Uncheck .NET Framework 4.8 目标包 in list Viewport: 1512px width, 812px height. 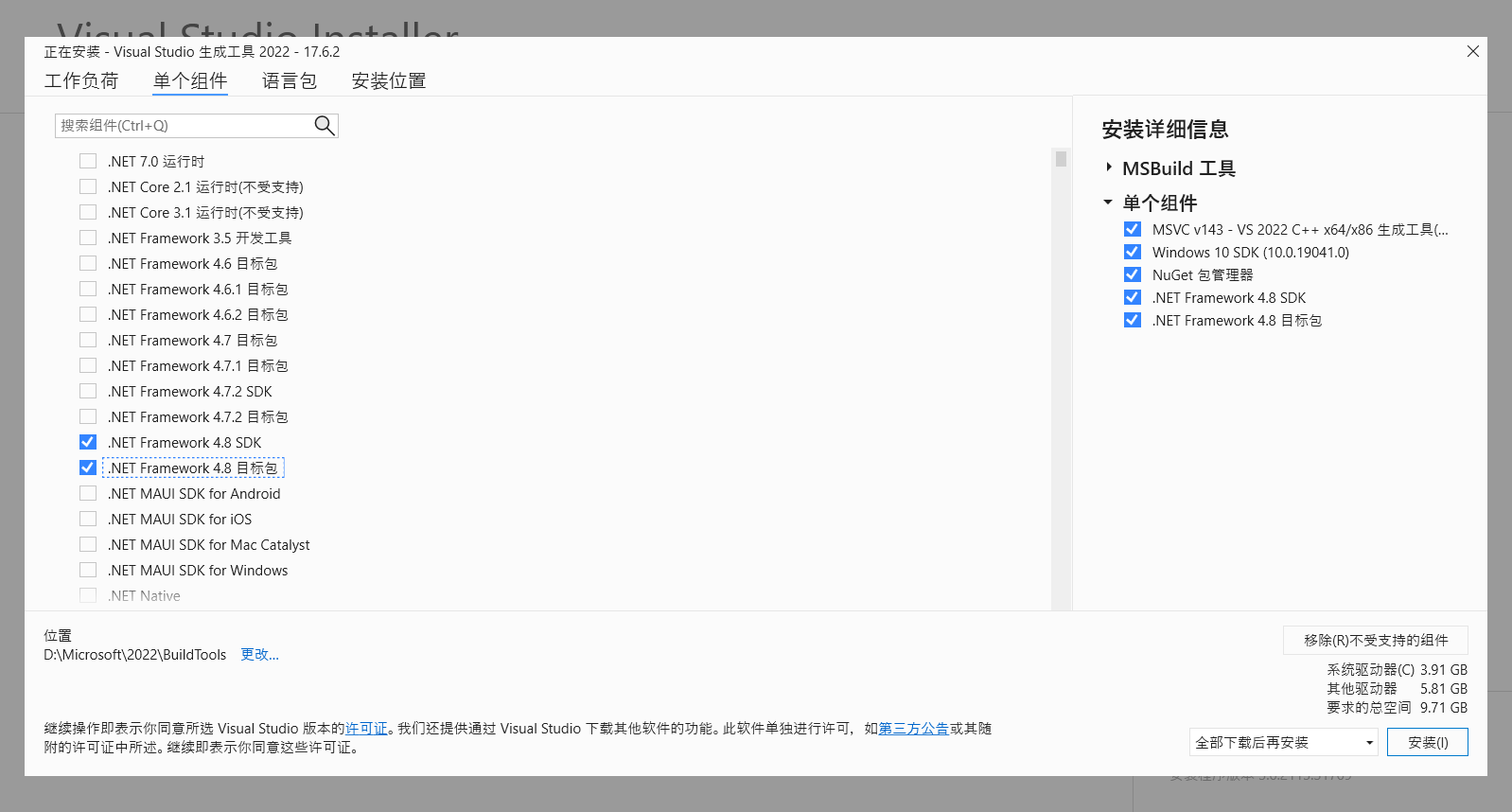pos(88,468)
